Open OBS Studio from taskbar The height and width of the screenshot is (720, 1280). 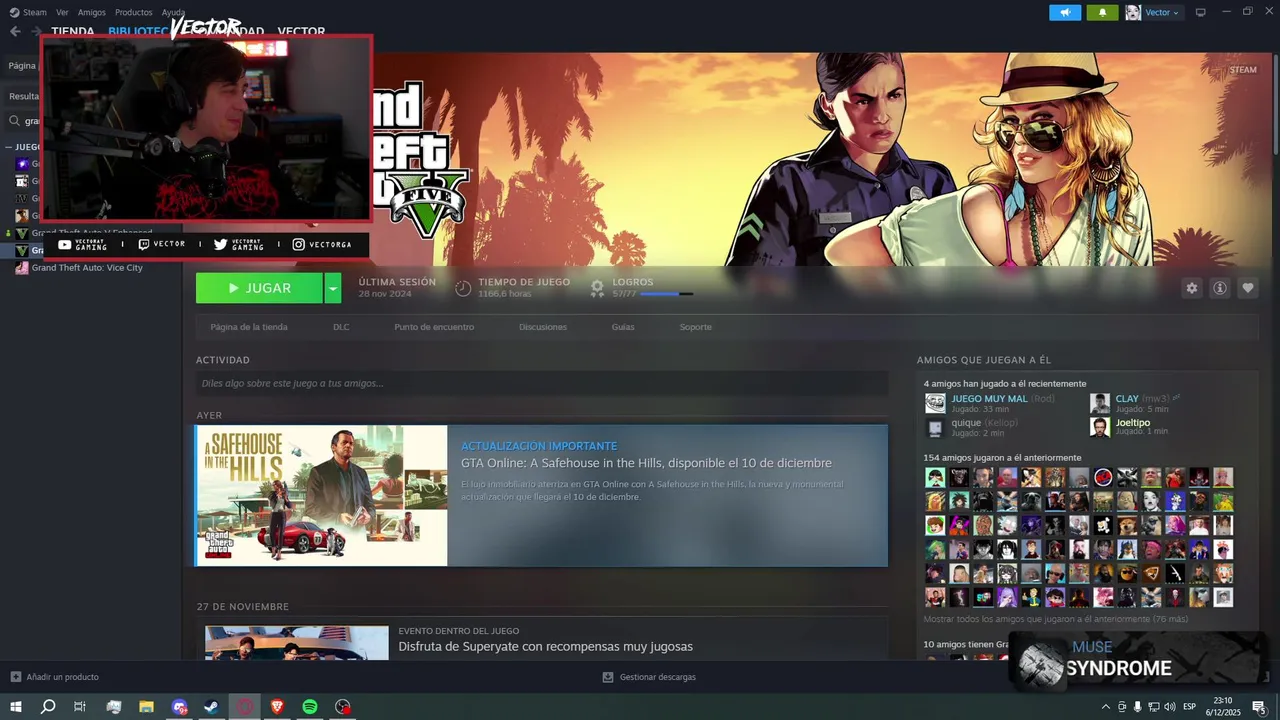[343, 707]
